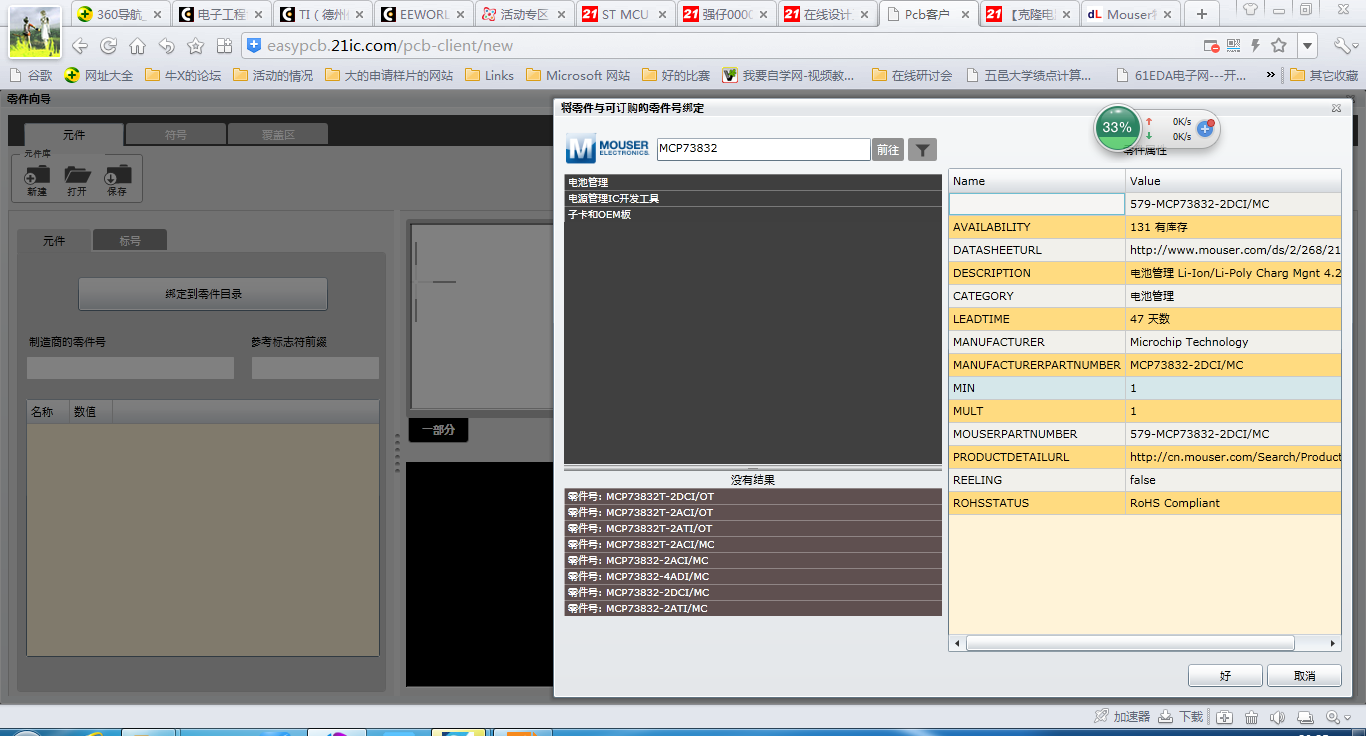
Task: Click the 制造商的零件号 input field
Action: pos(130,368)
